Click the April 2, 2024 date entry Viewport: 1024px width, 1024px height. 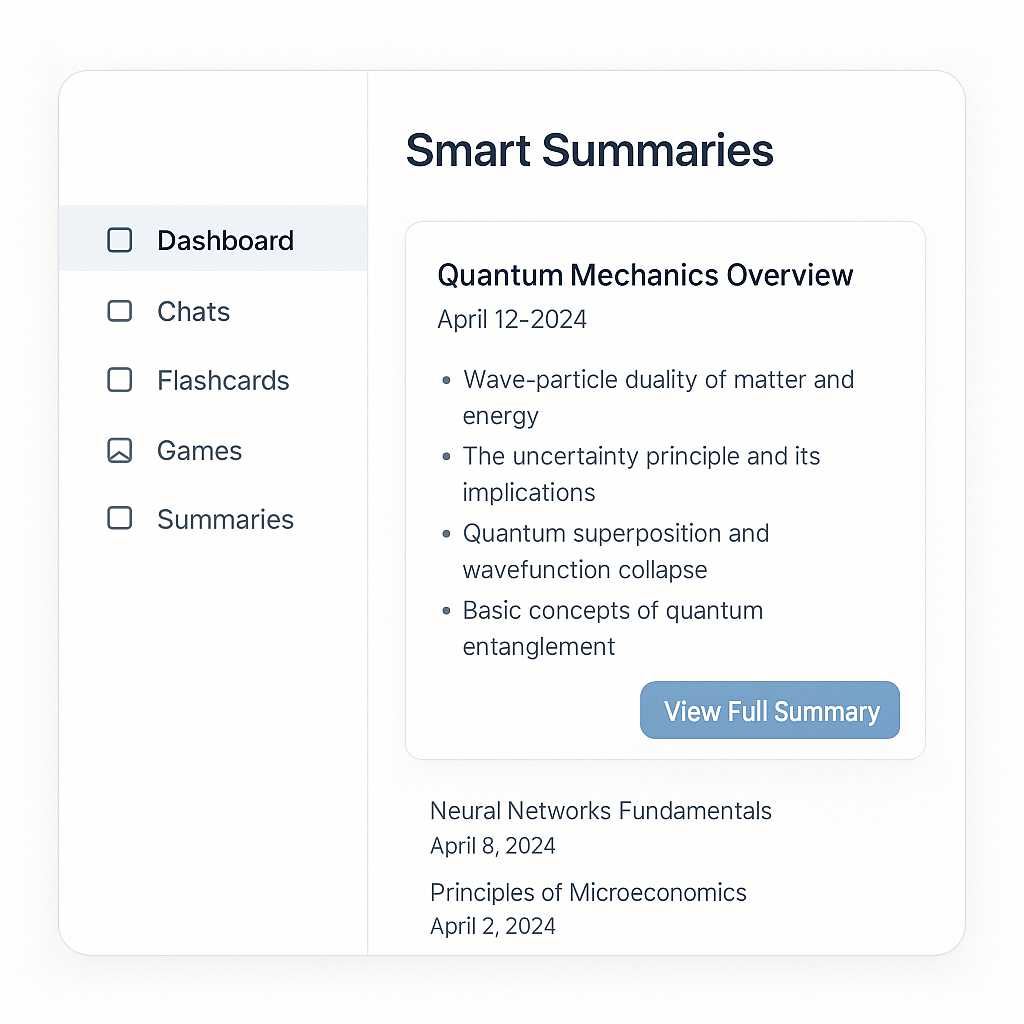(492, 926)
